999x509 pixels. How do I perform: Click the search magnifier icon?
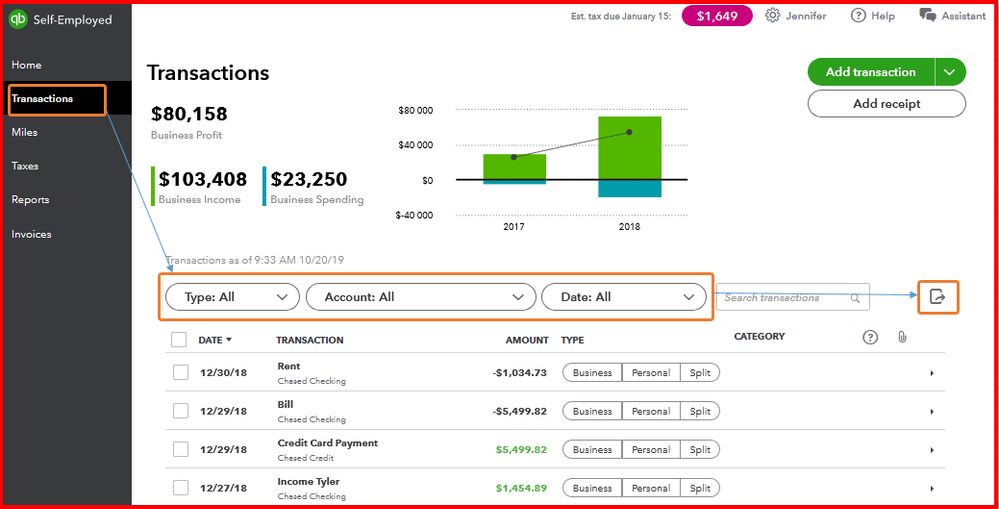855,298
